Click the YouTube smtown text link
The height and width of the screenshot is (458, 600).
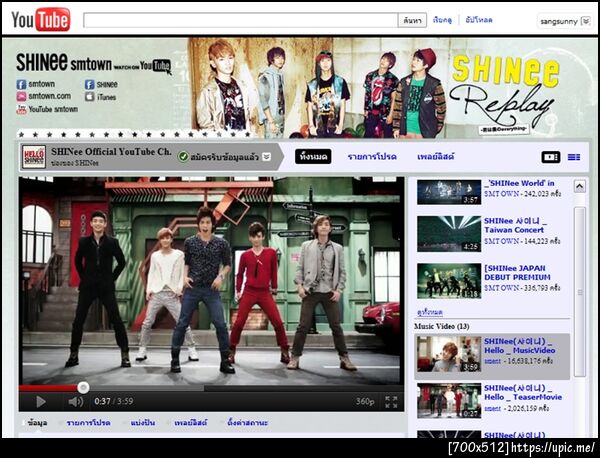(53, 109)
